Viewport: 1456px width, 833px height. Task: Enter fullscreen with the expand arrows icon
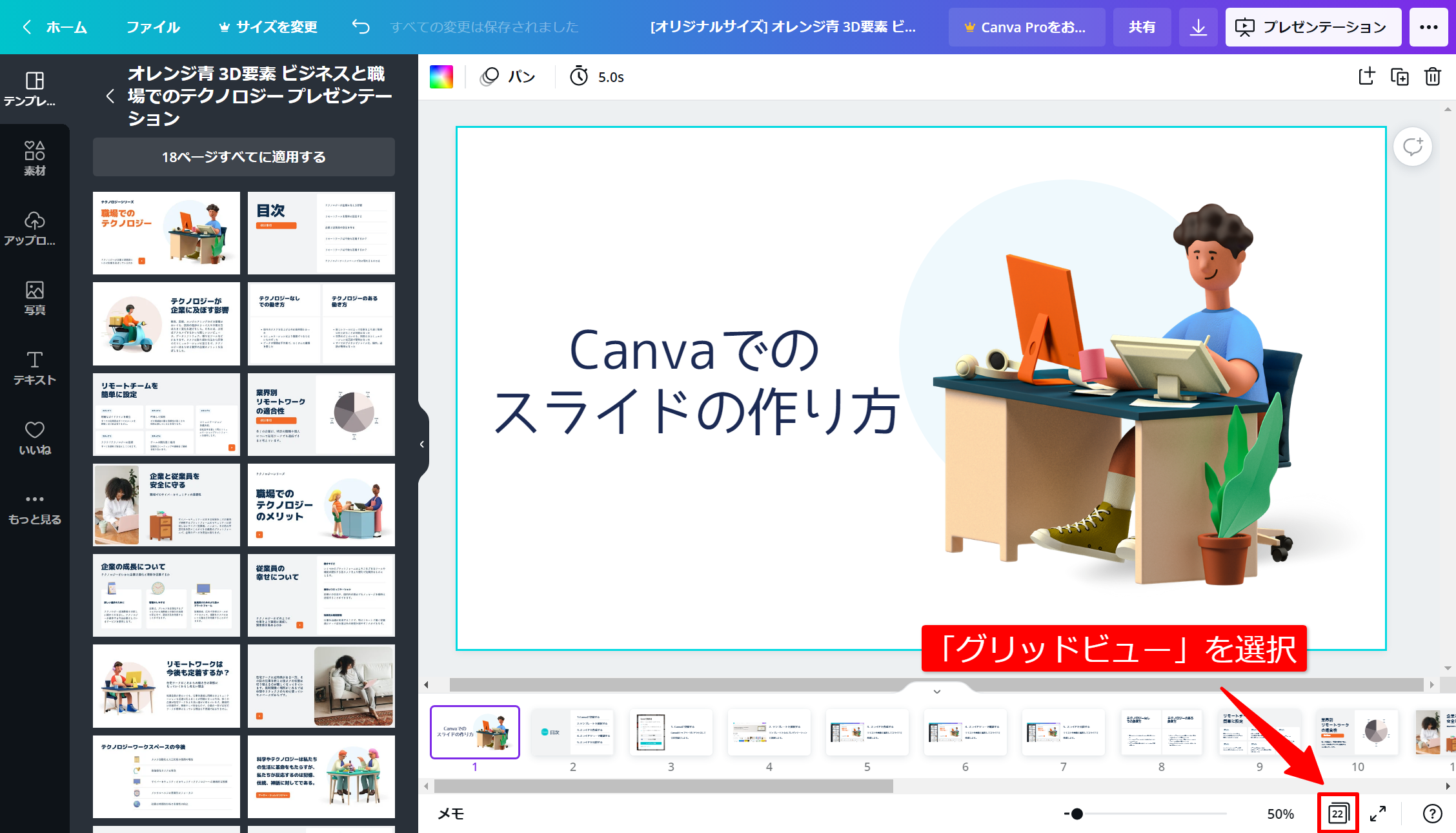(x=1377, y=814)
